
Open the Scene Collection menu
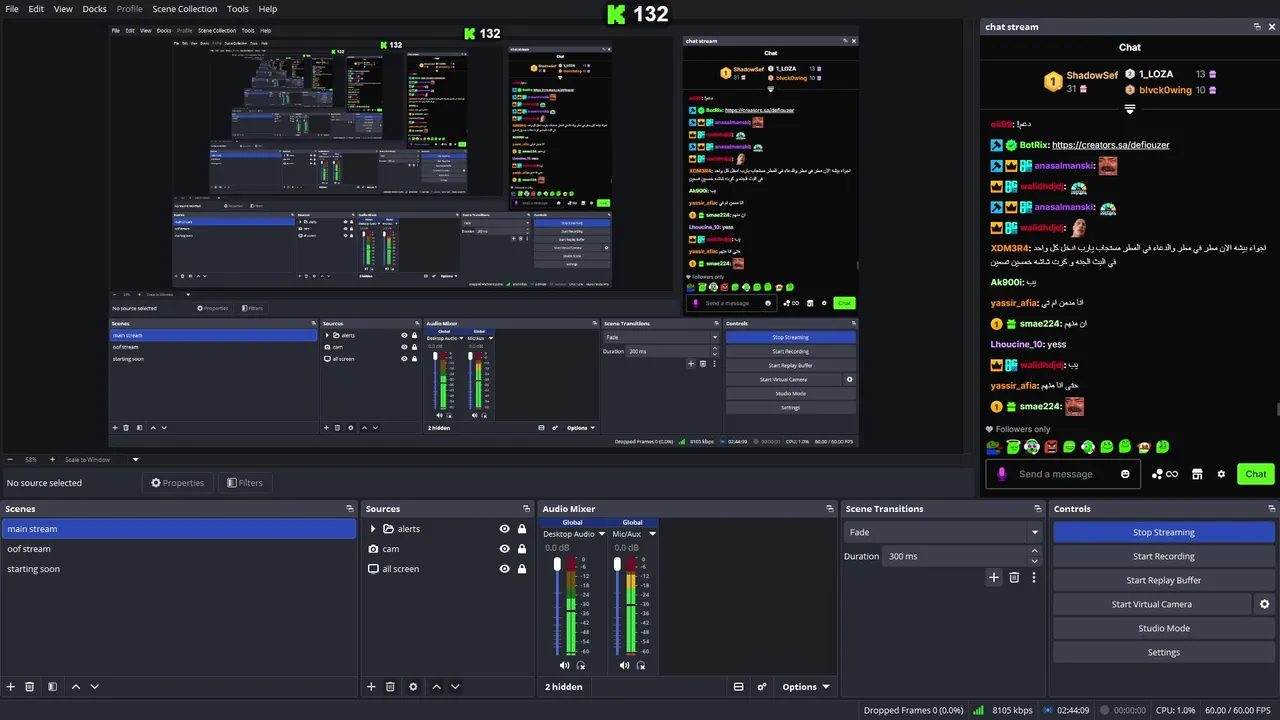pyautogui.click(x=184, y=9)
